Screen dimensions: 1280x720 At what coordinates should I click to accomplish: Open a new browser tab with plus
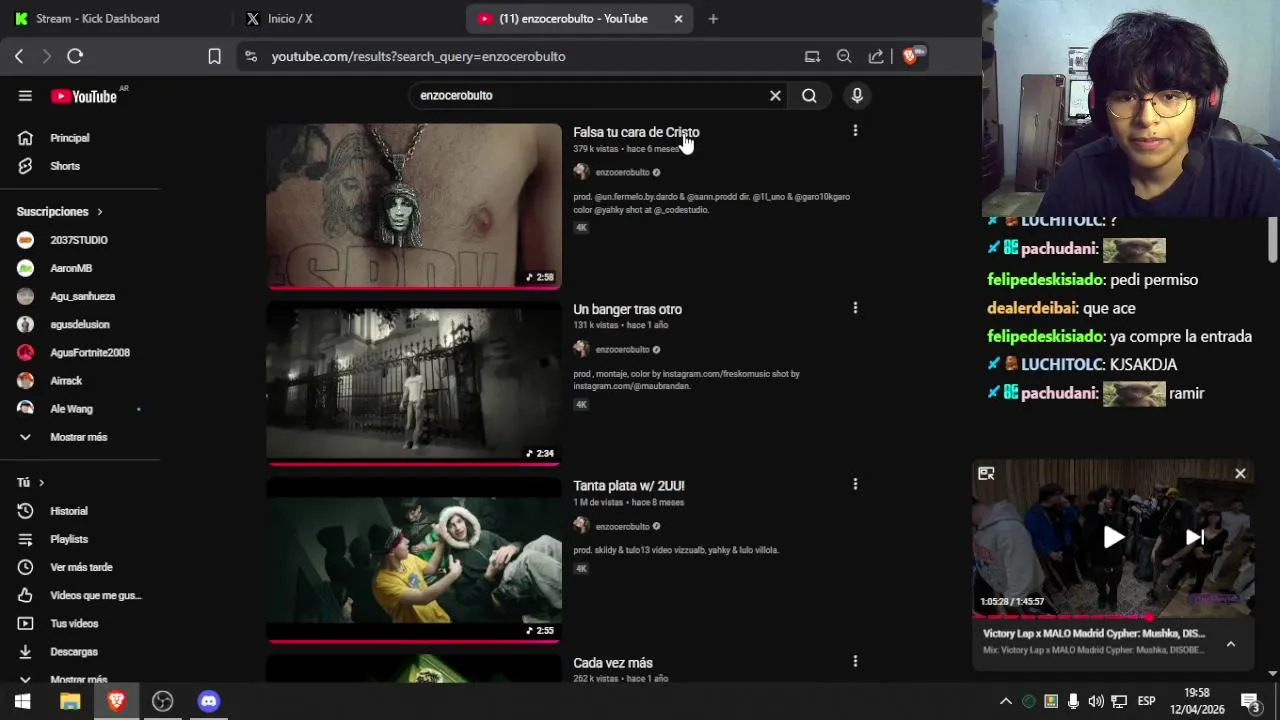pyautogui.click(x=713, y=19)
